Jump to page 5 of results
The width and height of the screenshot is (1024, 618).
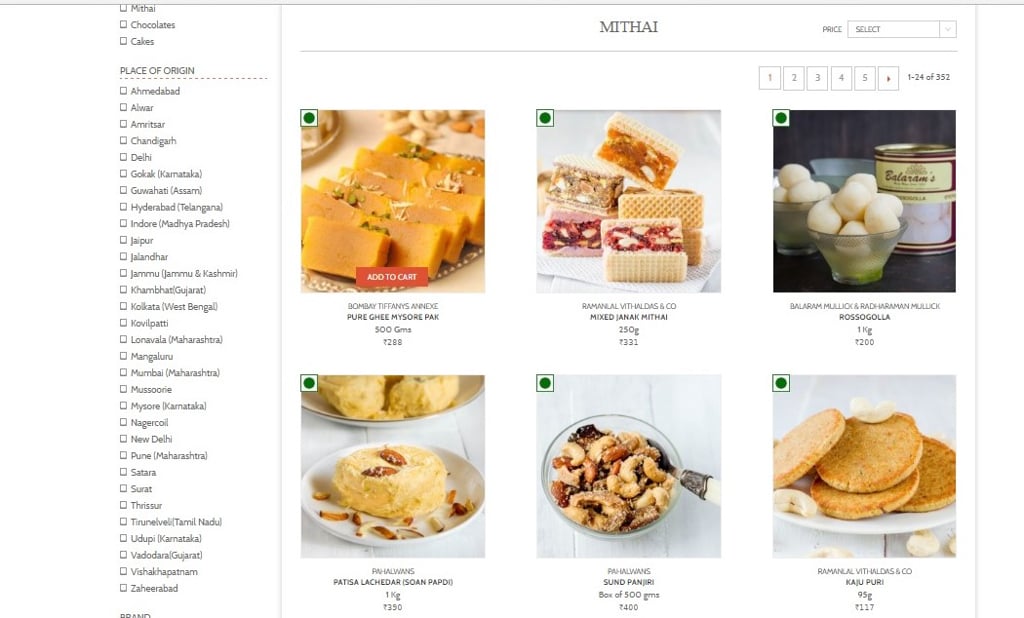[x=865, y=78]
